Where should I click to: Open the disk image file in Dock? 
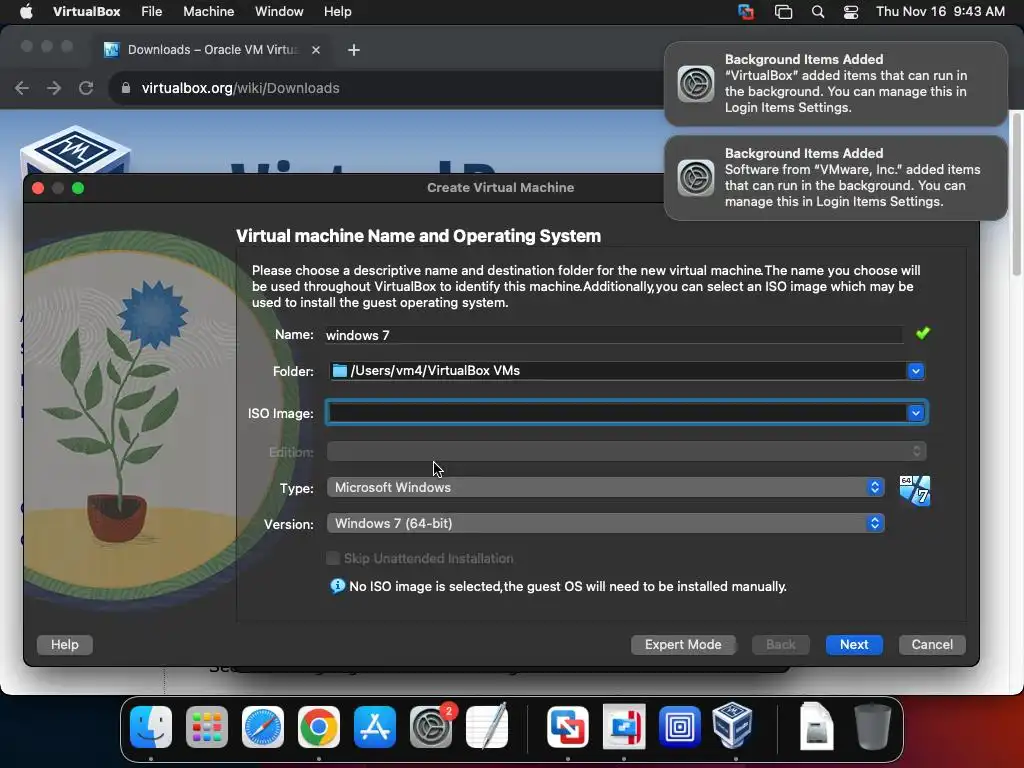coord(816,726)
